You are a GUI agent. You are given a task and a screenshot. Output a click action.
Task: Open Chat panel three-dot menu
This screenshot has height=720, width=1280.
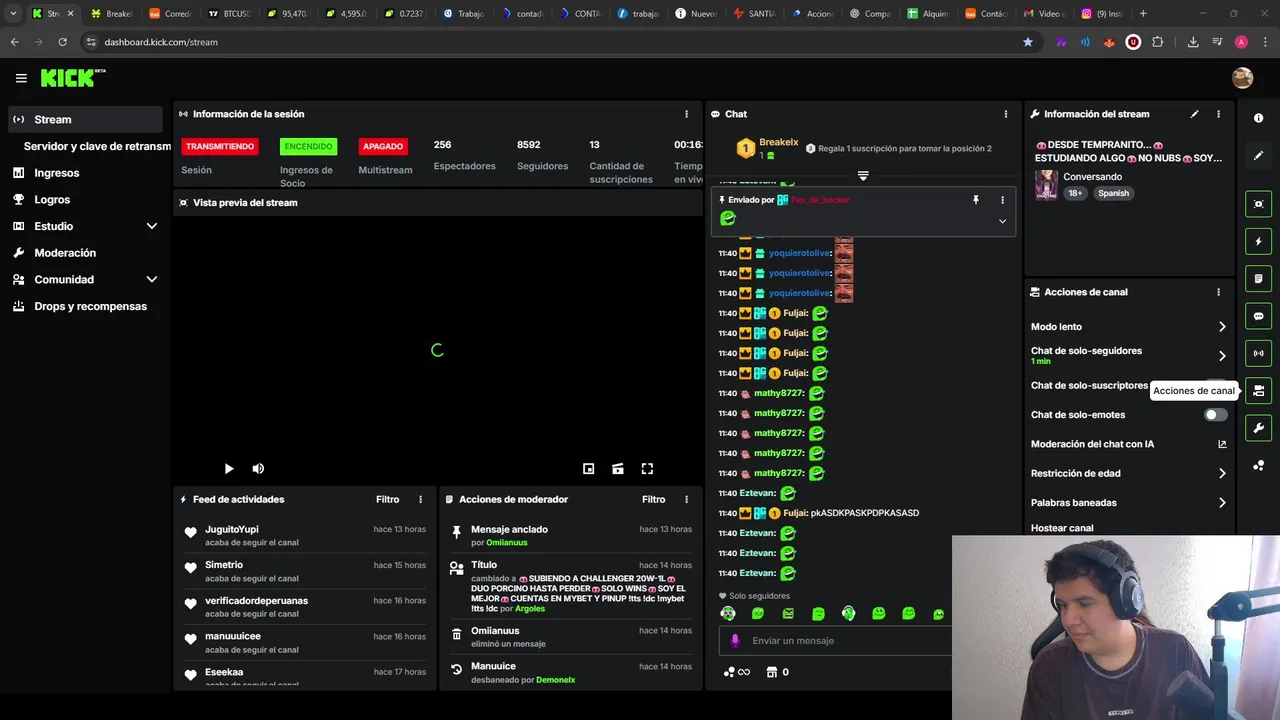(1006, 114)
